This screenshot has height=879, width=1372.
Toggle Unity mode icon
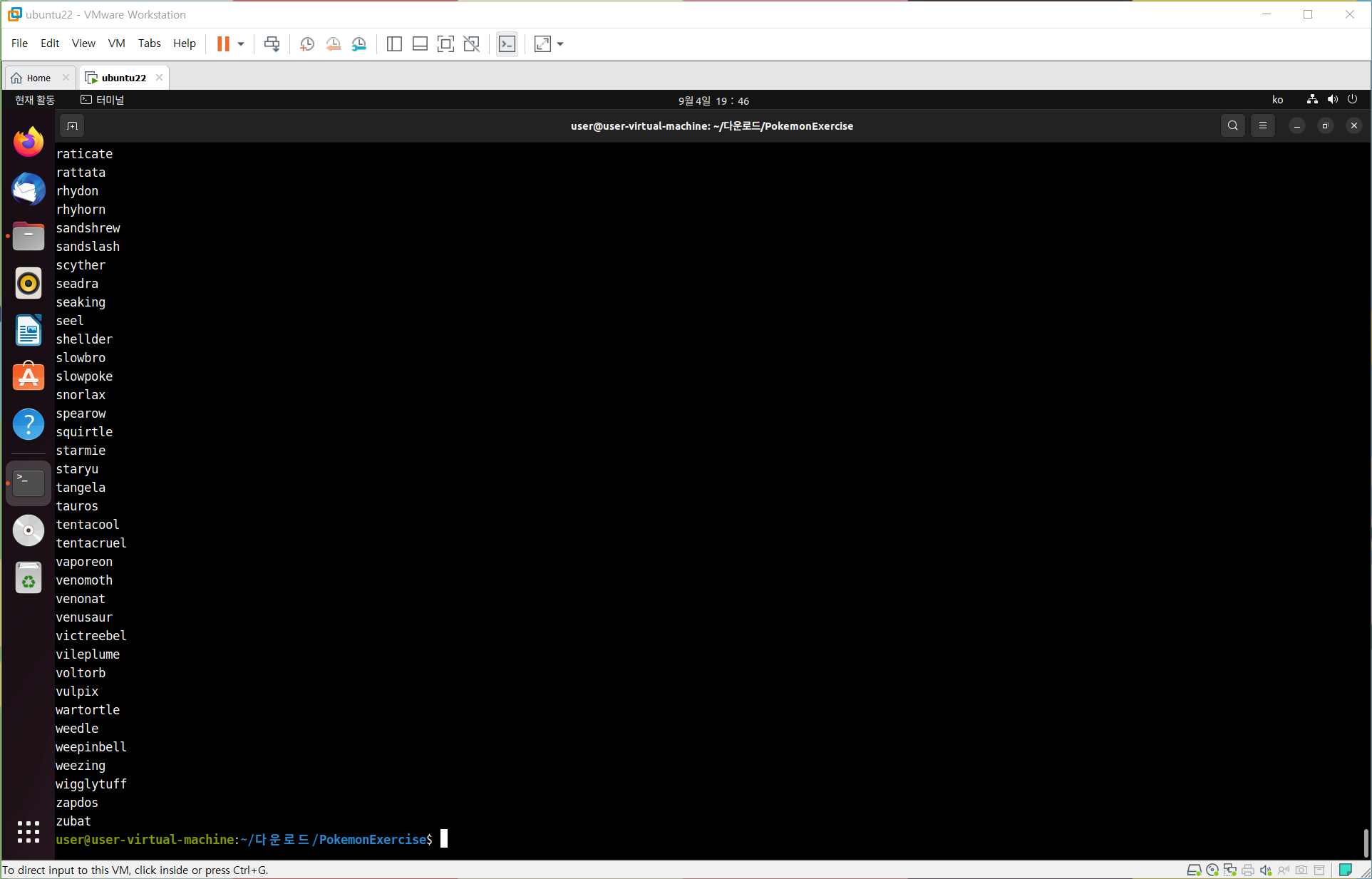click(471, 44)
